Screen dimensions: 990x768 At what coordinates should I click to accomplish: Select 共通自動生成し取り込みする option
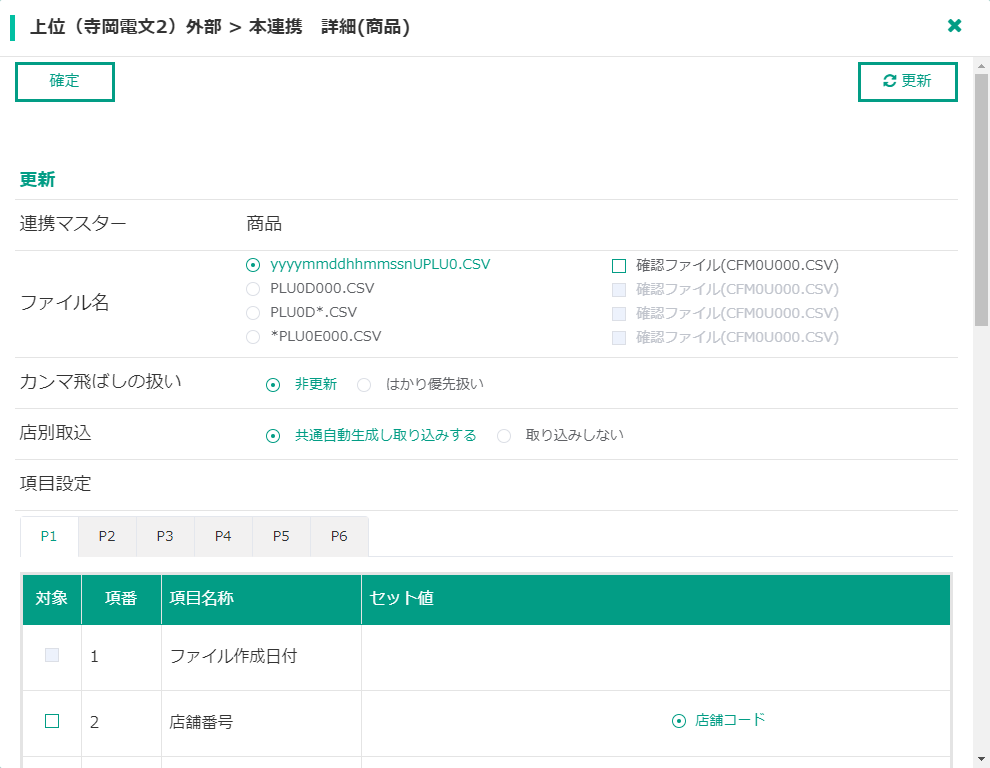(x=273, y=436)
